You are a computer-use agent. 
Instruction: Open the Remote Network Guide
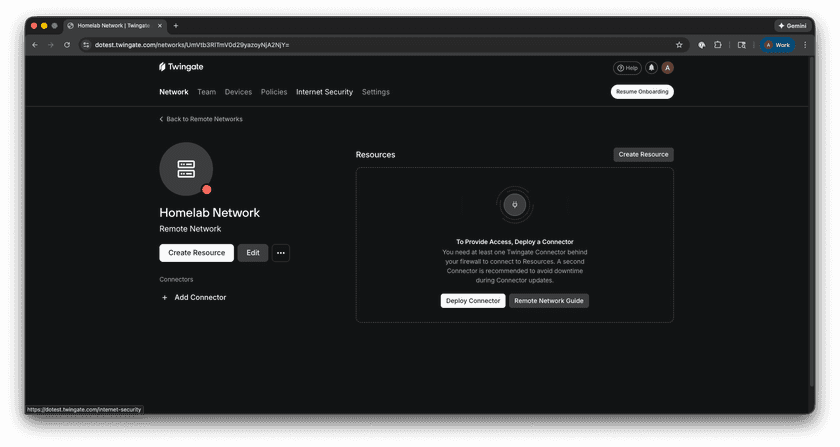(x=549, y=301)
